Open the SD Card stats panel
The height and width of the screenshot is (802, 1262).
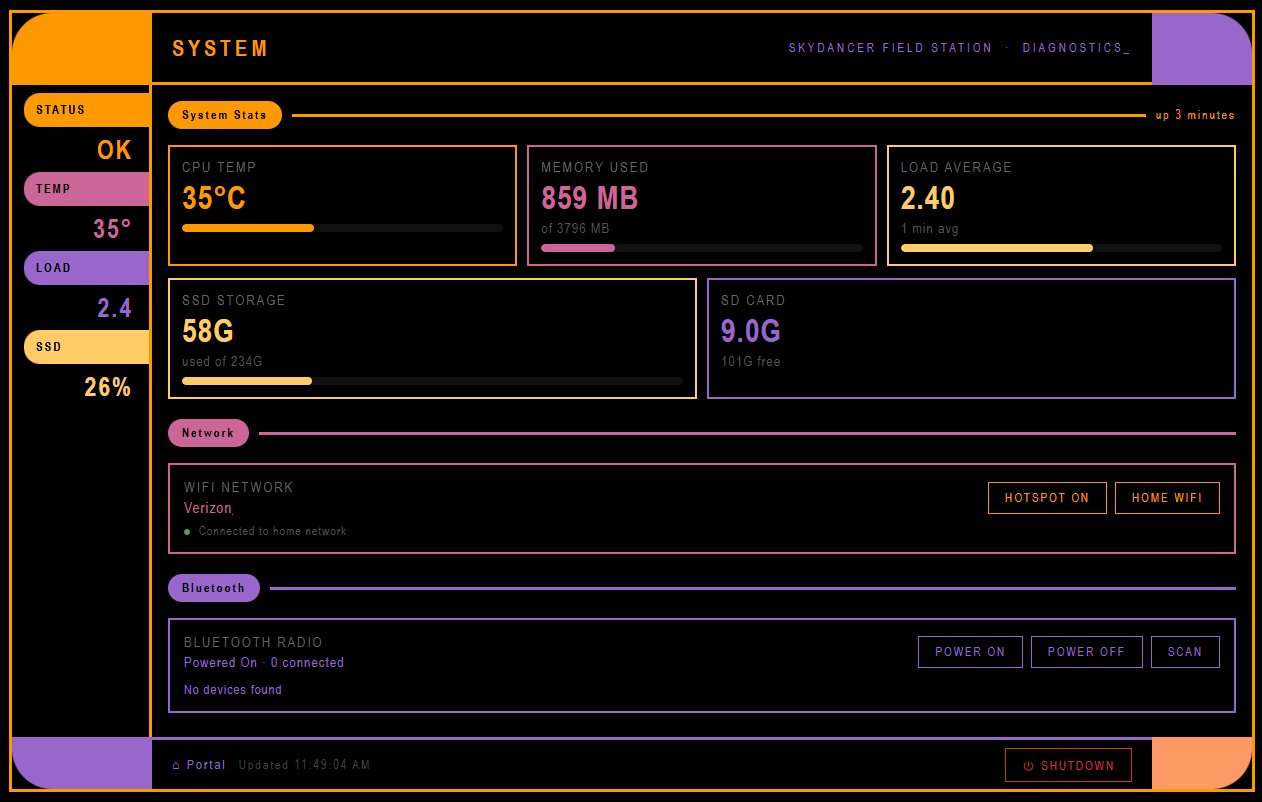(x=971, y=338)
